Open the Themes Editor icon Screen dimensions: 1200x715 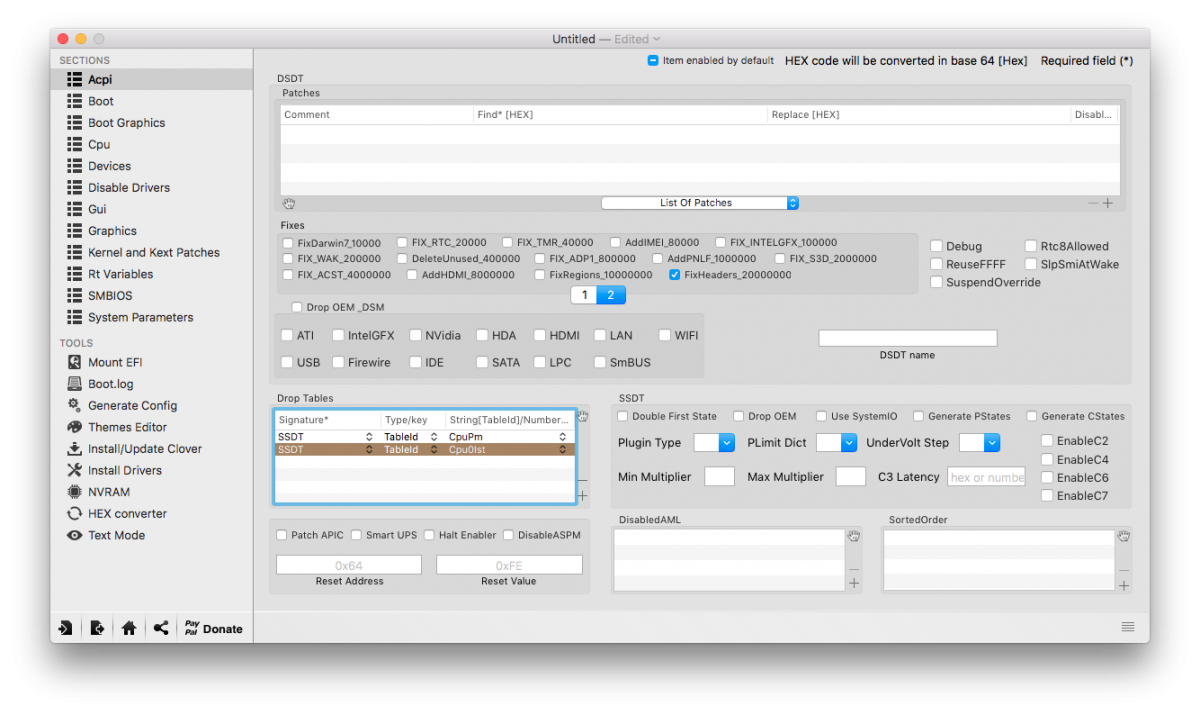click(74, 427)
